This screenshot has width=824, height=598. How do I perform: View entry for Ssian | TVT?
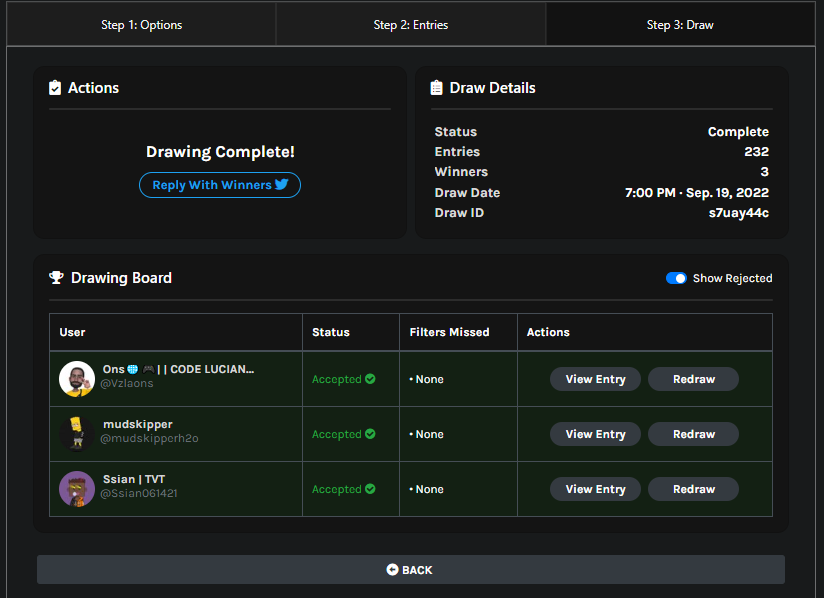[595, 489]
